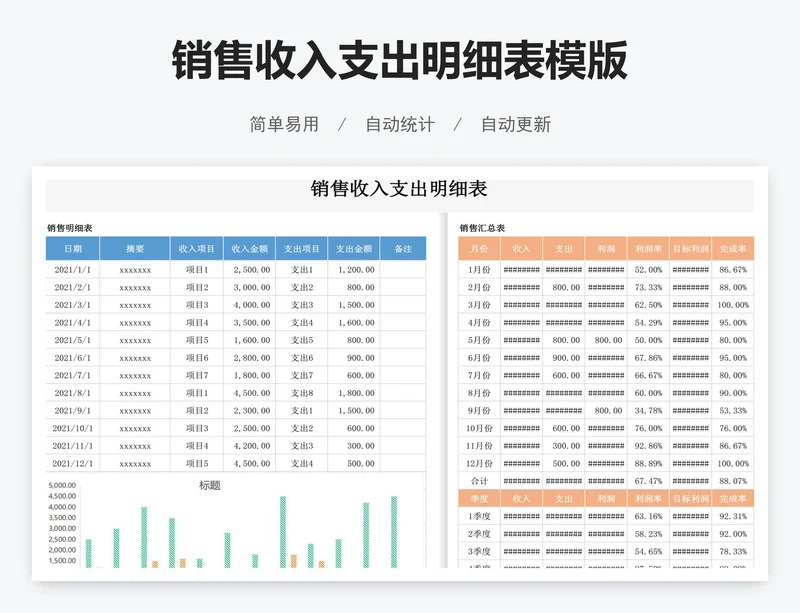This screenshot has height=613, width=800.
Task: Click the income amount for 2021/8/1
Action: pos(251,393)
